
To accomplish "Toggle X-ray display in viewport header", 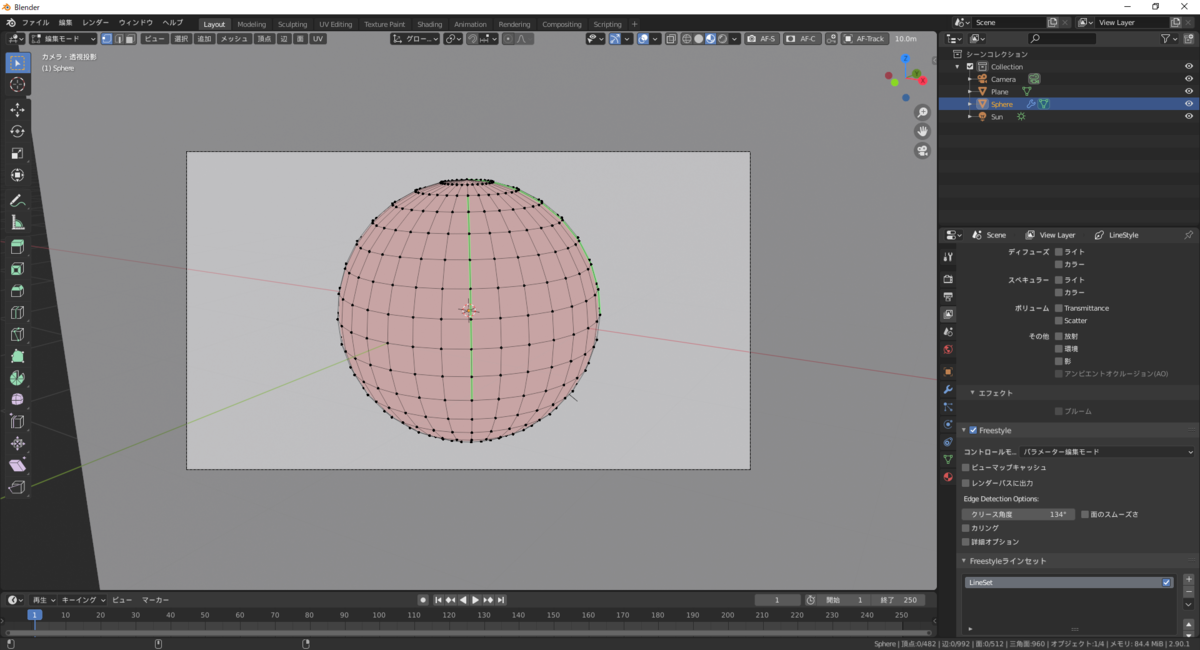I will coord(671,39).
